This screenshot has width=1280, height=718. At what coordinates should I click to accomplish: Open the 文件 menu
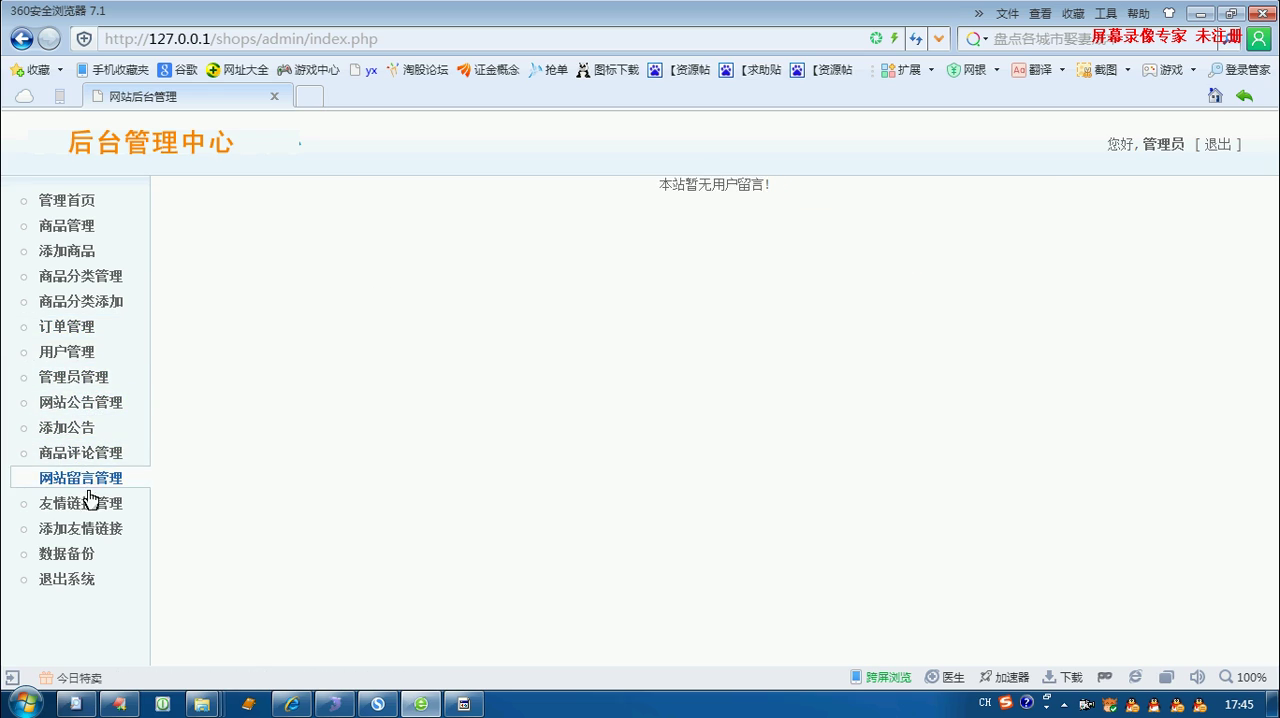click(x=1007, y=13)
